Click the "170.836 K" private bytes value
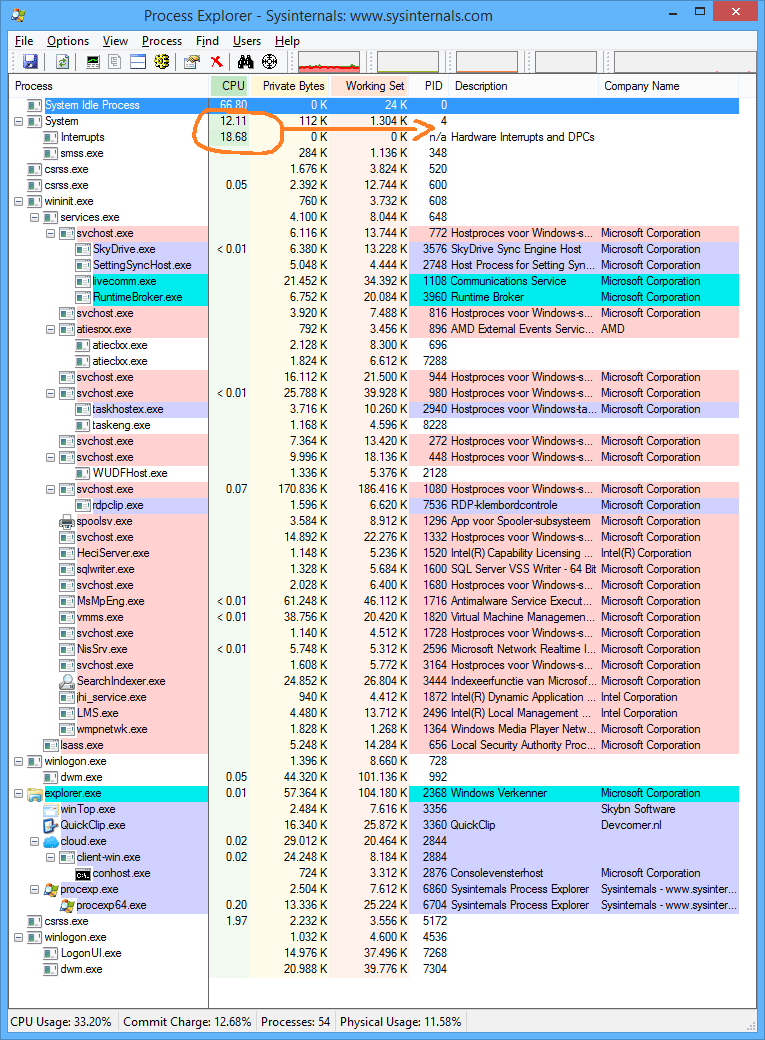 click(303, 489)
